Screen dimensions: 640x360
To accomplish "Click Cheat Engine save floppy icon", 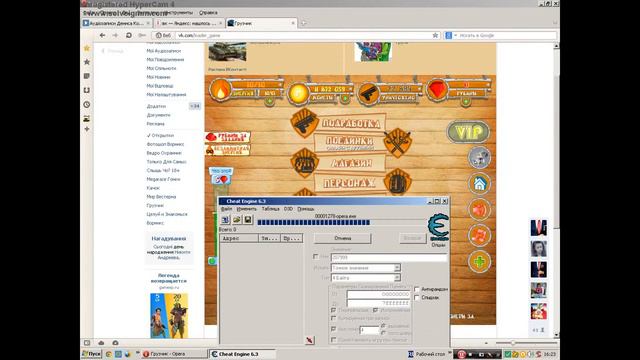I will [248, 220].
